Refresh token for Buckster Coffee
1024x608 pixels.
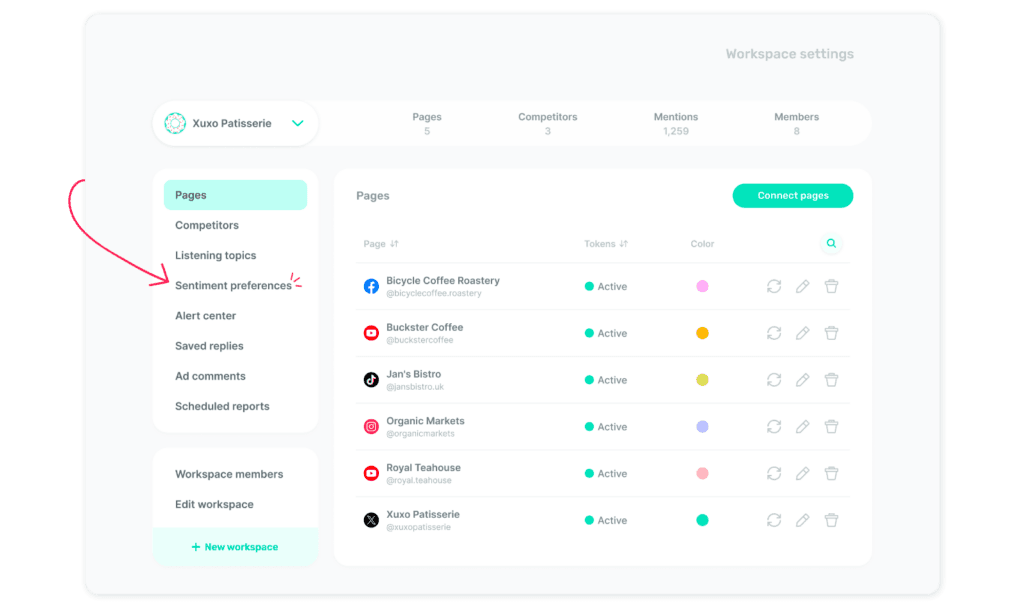(774, 333)
